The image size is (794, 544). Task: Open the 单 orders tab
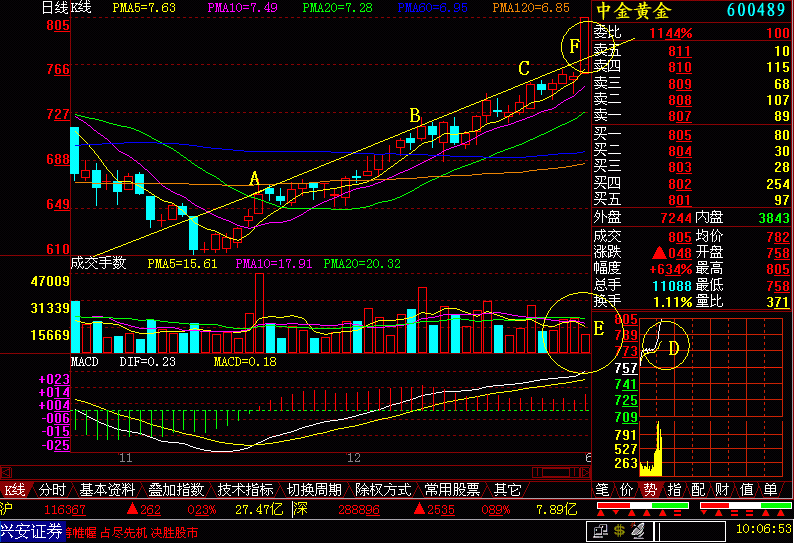(x=770, y=490)
